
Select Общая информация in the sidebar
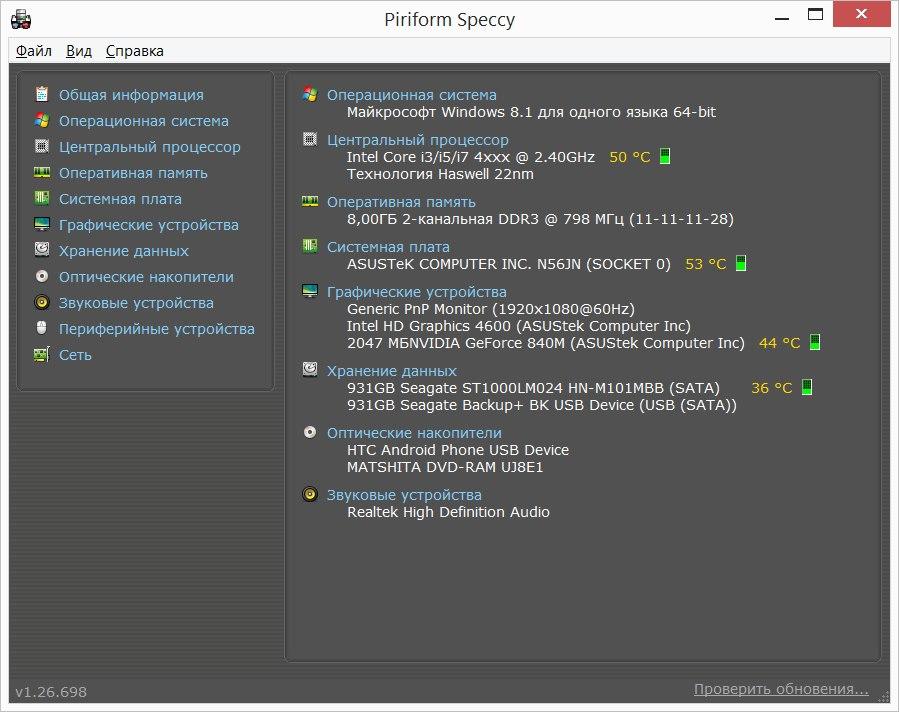click(x=131, y=95)
